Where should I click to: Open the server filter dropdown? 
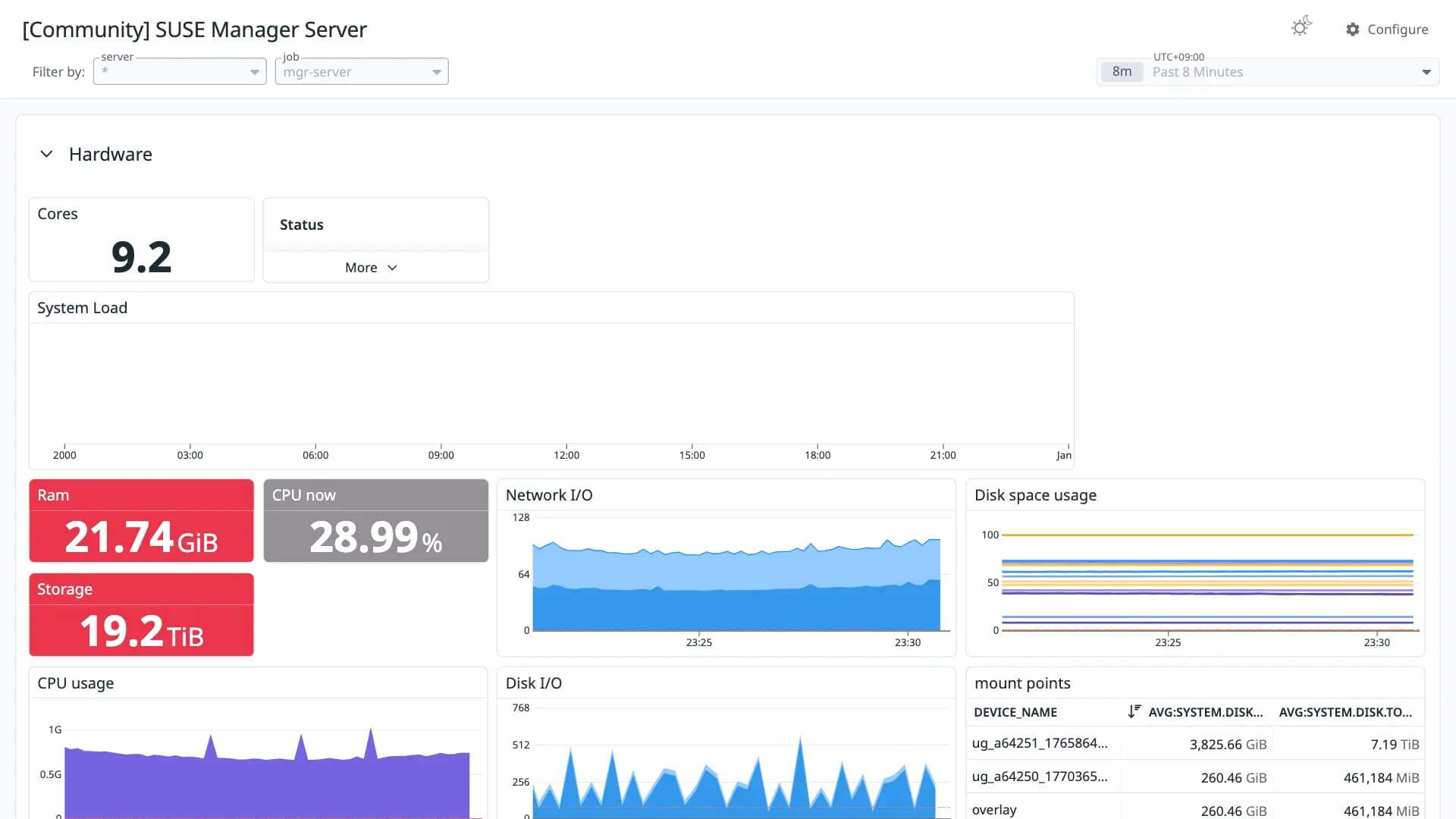coord(180,71)
